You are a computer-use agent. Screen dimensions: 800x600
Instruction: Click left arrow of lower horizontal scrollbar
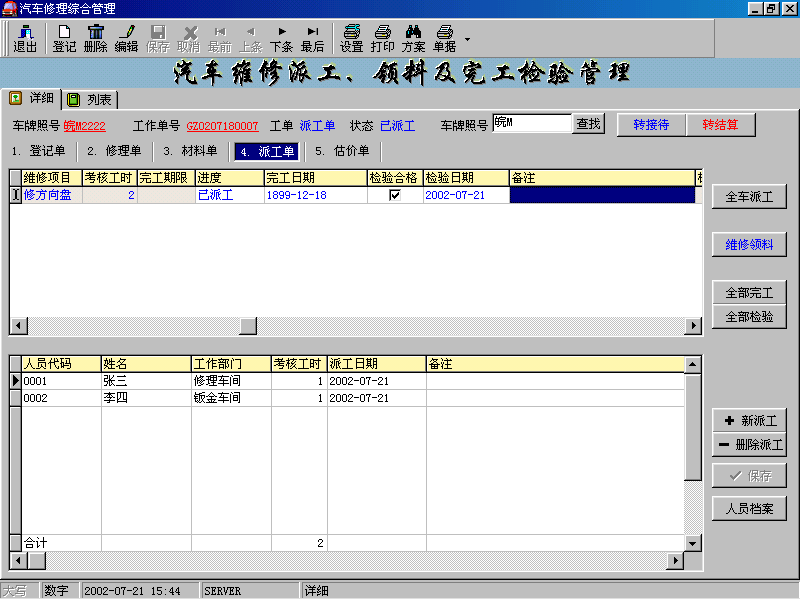tap(19, 561)
